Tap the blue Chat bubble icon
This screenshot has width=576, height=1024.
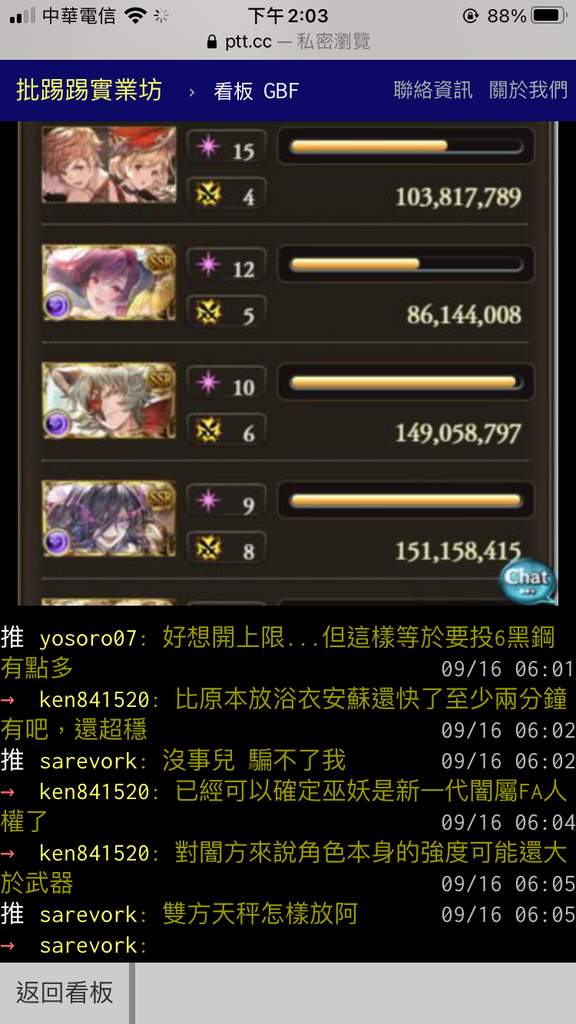528,579
